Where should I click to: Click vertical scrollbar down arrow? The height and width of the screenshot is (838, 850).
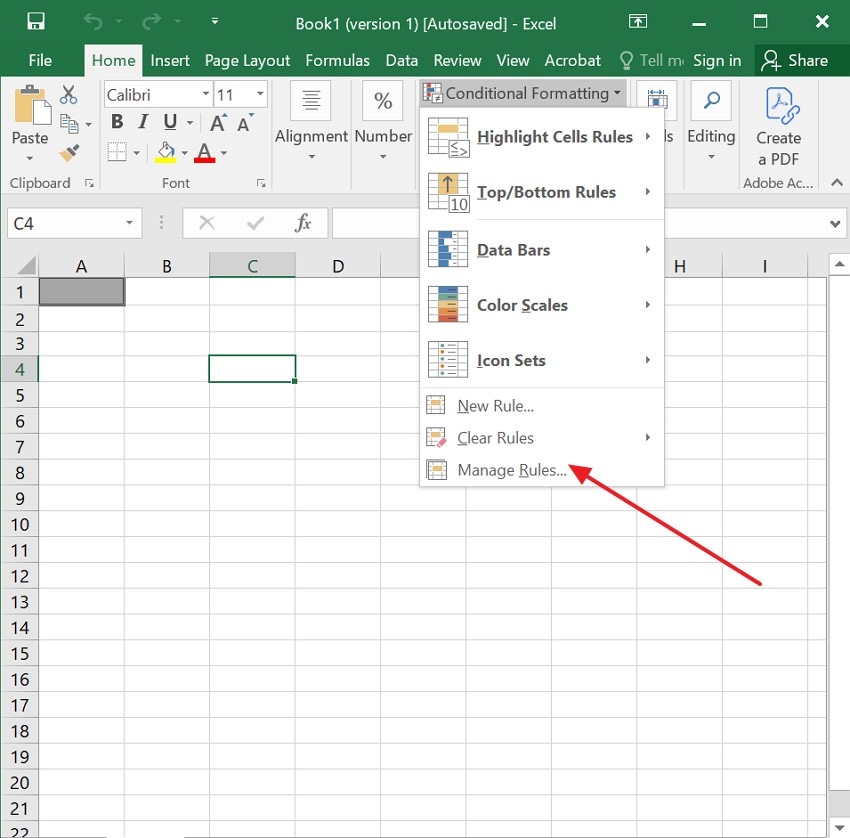click(x=839, y=828)
